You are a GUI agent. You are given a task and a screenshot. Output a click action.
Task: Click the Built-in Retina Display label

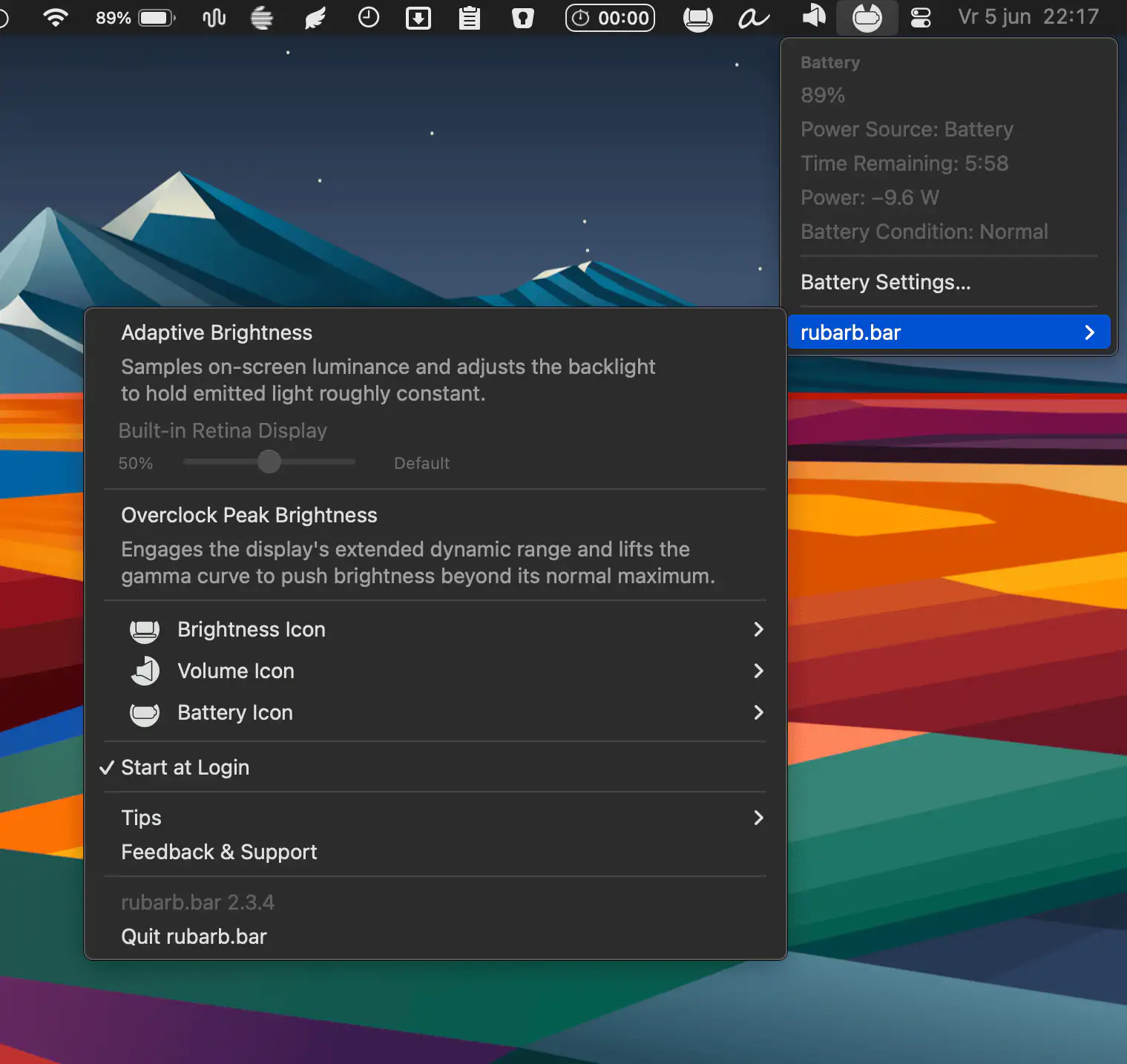(x=223, y=430)
